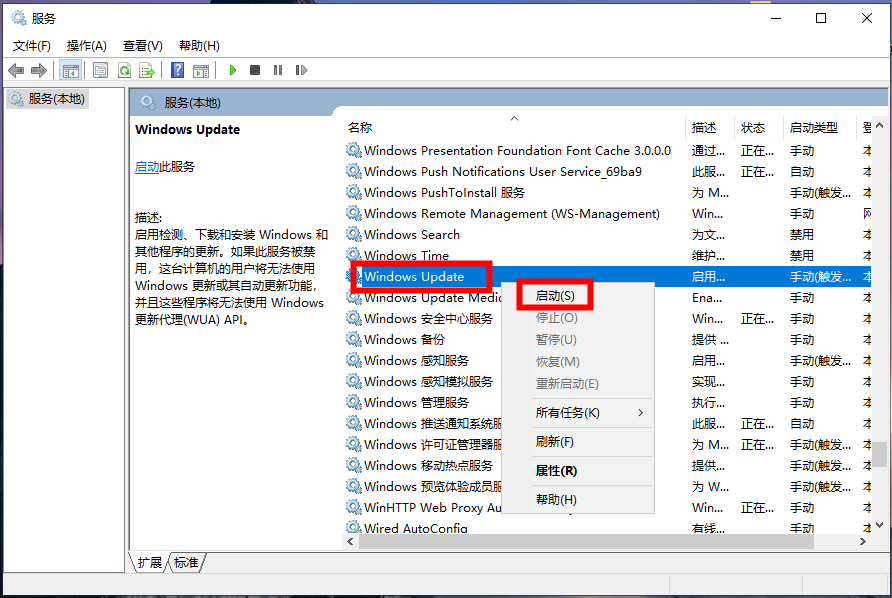
Task: Open the 查看(V) menu
Action: (143, 46)
